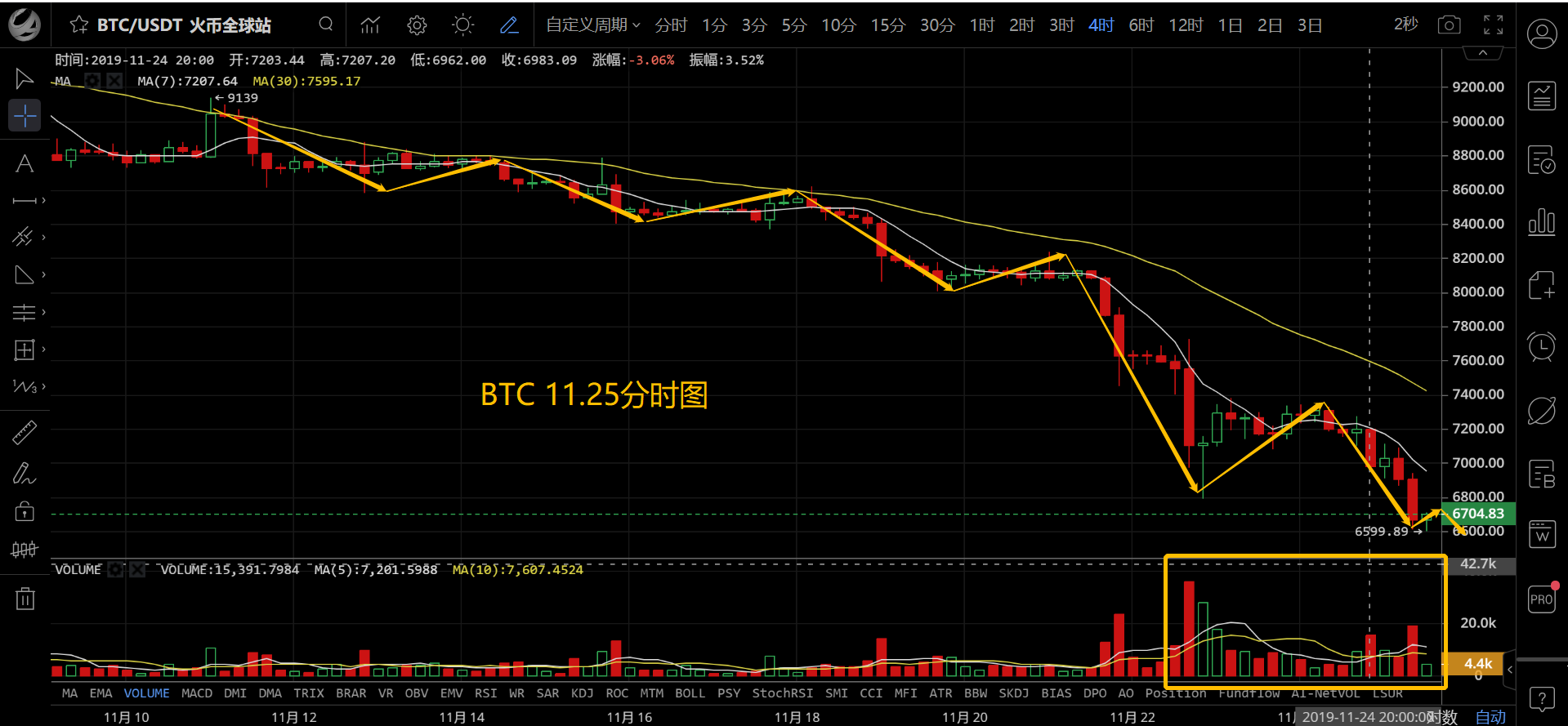Image resolution: width=1568 pixels, height=726 pixels.
Task: Toggle the drawing pen icon in top bar
Action: coord(509,25)
